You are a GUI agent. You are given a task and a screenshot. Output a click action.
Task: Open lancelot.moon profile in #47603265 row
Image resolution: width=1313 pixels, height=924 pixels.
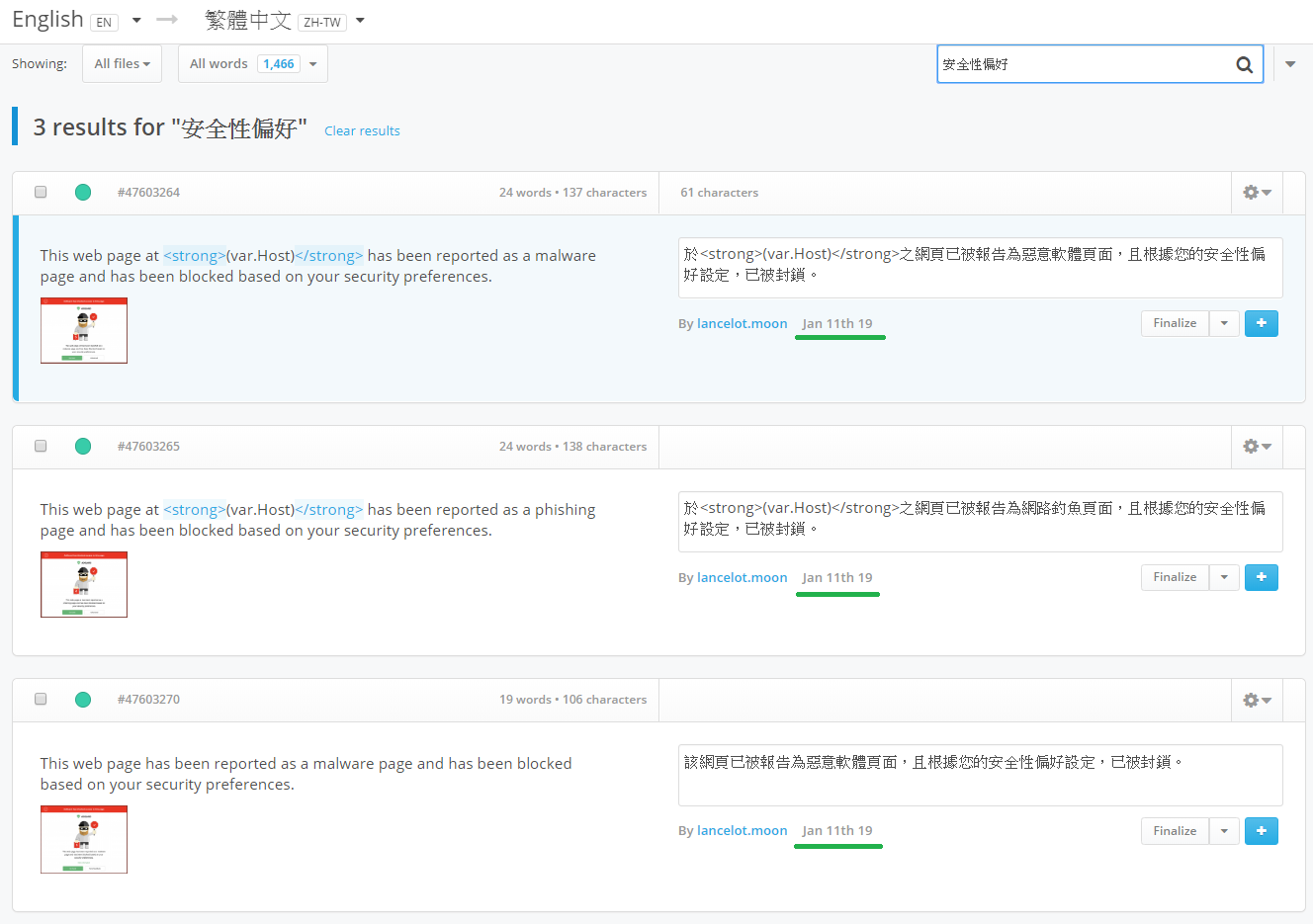pos(742,577)
